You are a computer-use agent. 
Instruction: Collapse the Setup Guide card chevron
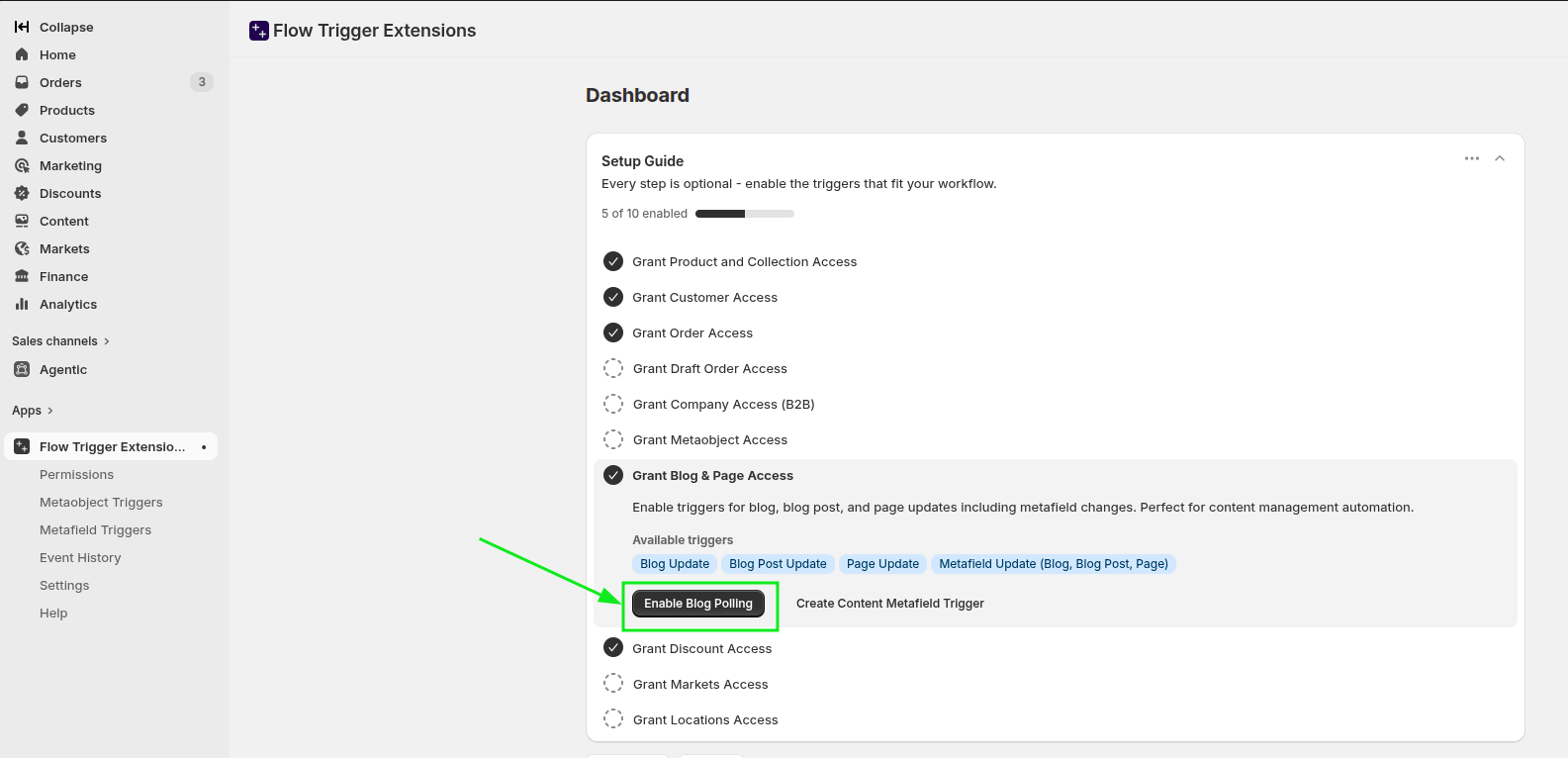tap(1500, 158)
